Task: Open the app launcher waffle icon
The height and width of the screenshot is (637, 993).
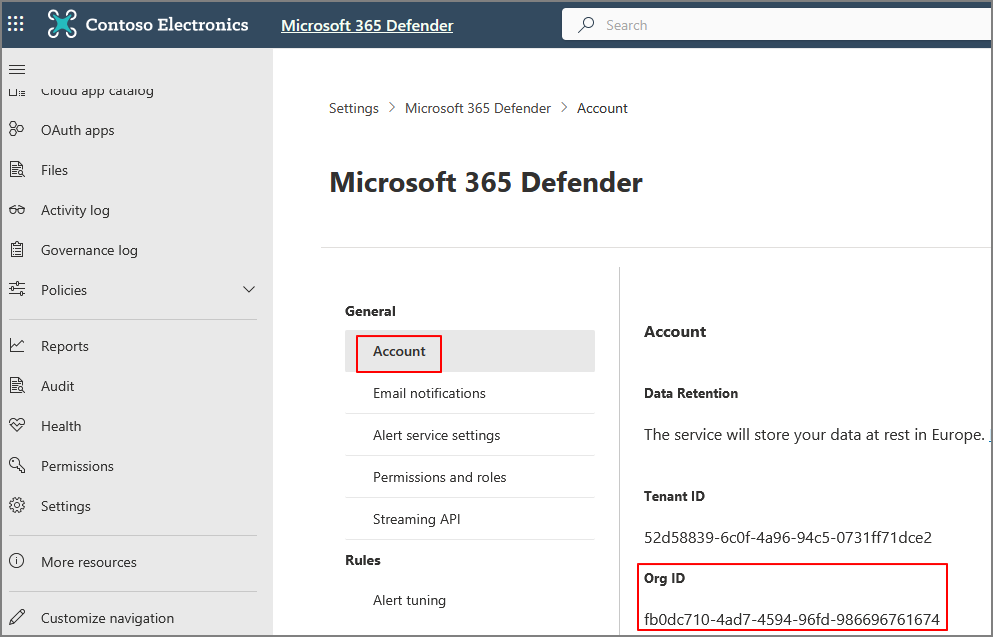Action: [x=16, y=25]
